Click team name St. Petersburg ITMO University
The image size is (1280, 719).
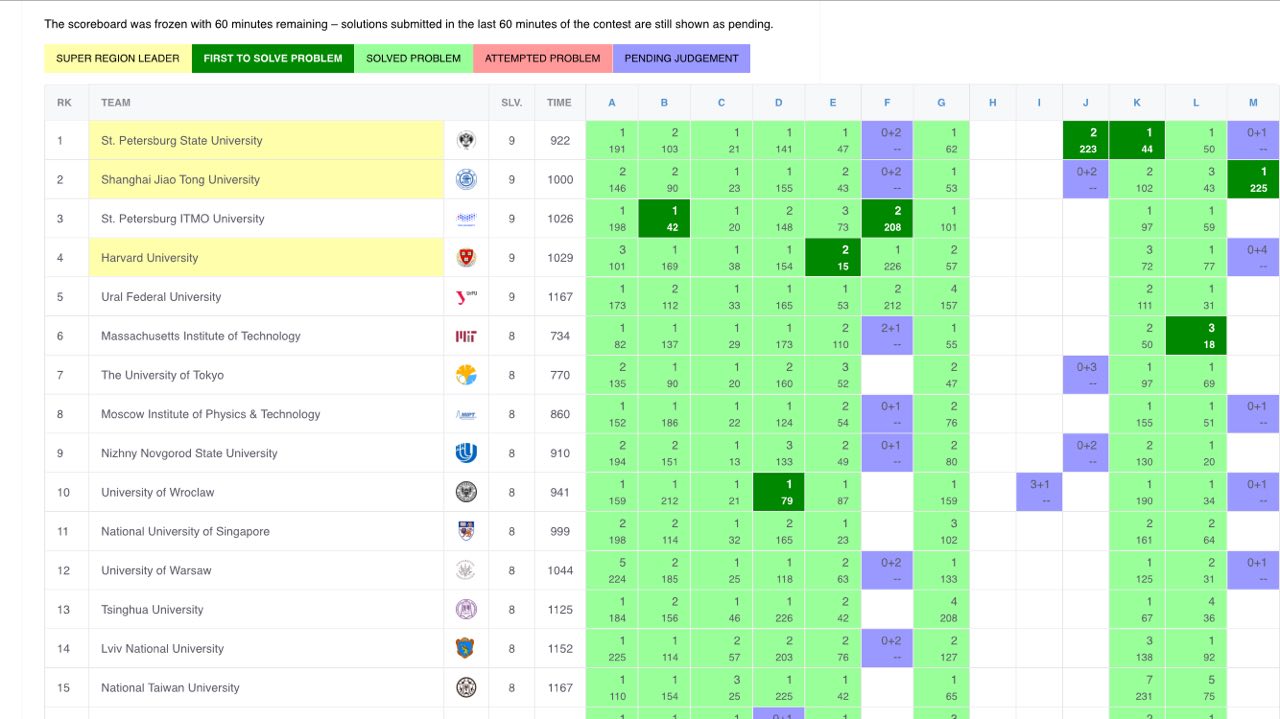(183, 219)
